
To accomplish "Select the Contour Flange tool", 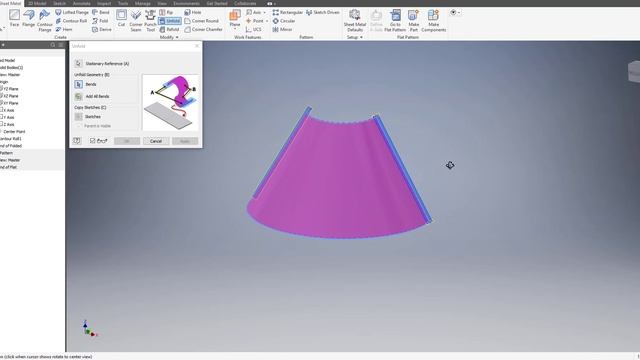I will (44, 20).
